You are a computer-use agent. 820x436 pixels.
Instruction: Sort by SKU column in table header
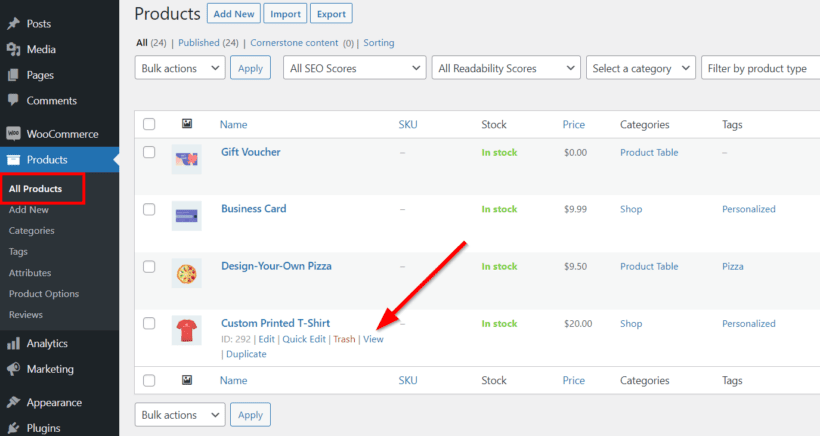[408, 124]
